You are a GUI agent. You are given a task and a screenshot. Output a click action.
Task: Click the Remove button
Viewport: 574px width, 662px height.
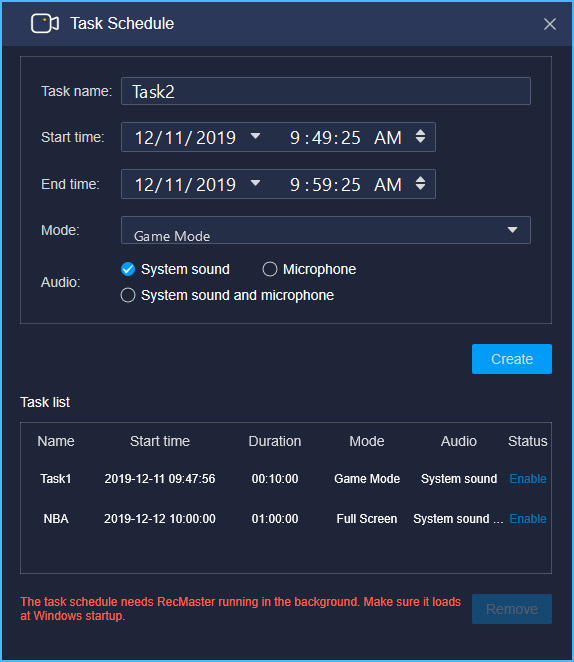click(512, 609)
